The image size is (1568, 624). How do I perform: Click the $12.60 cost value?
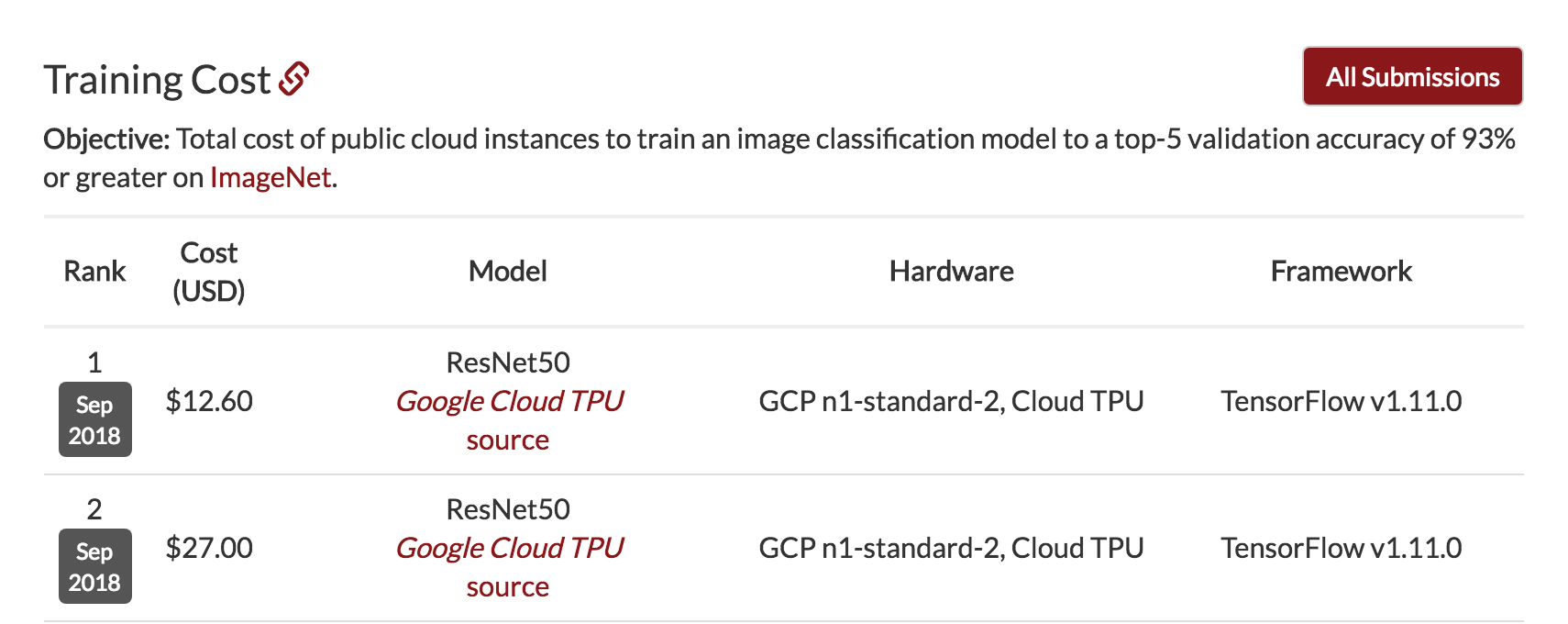pos(209,401)
